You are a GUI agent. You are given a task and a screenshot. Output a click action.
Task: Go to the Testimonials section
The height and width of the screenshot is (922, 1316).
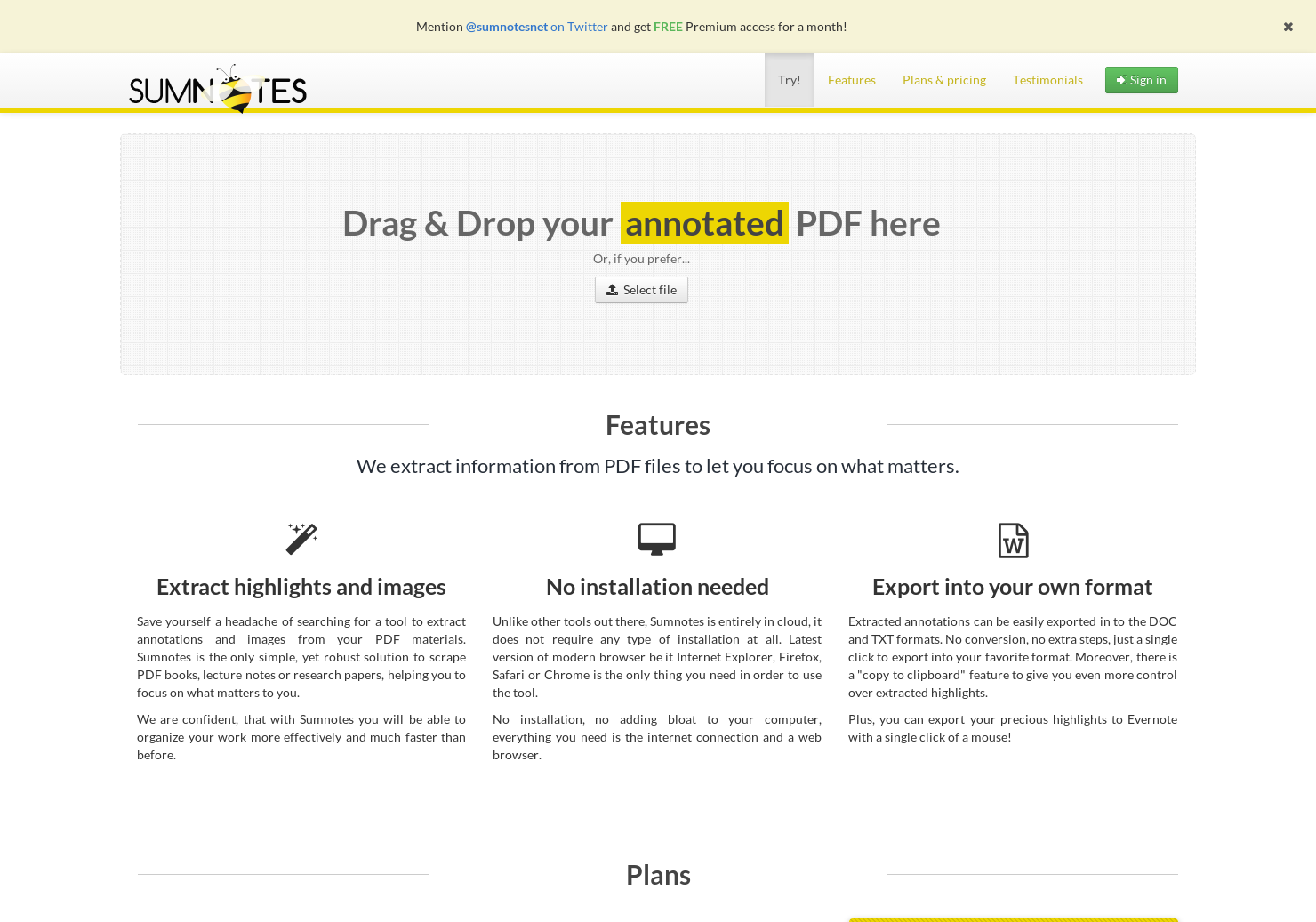click(1047, 79)
